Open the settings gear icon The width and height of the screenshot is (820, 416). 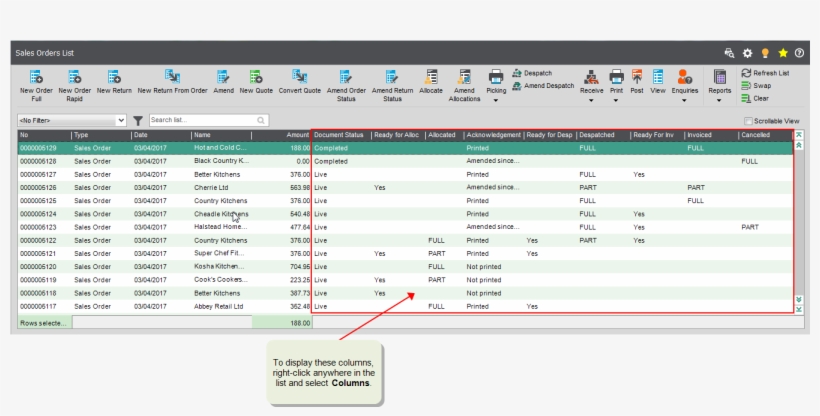pos(747,53)
